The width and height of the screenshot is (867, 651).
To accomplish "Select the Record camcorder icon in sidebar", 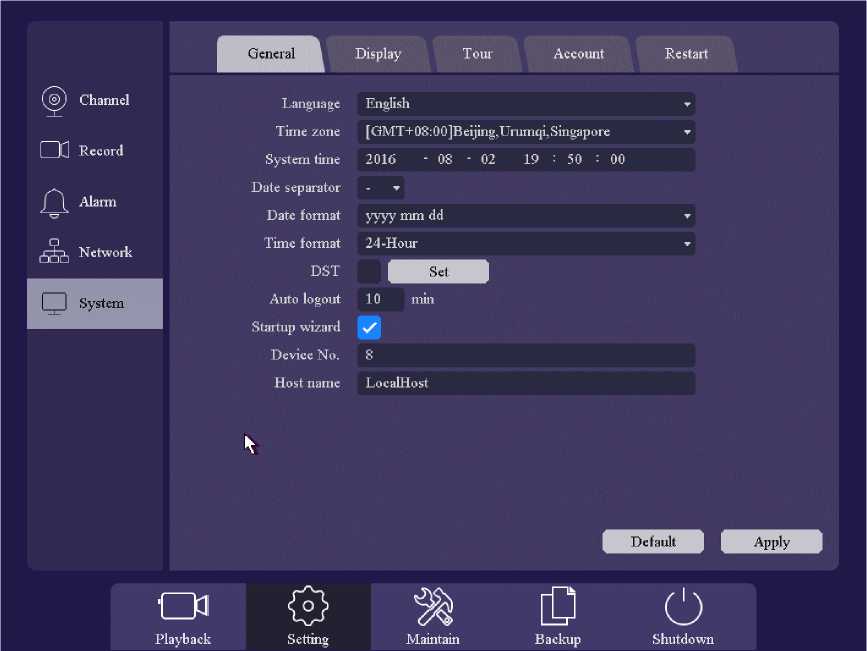I will [x=54, y=150].
